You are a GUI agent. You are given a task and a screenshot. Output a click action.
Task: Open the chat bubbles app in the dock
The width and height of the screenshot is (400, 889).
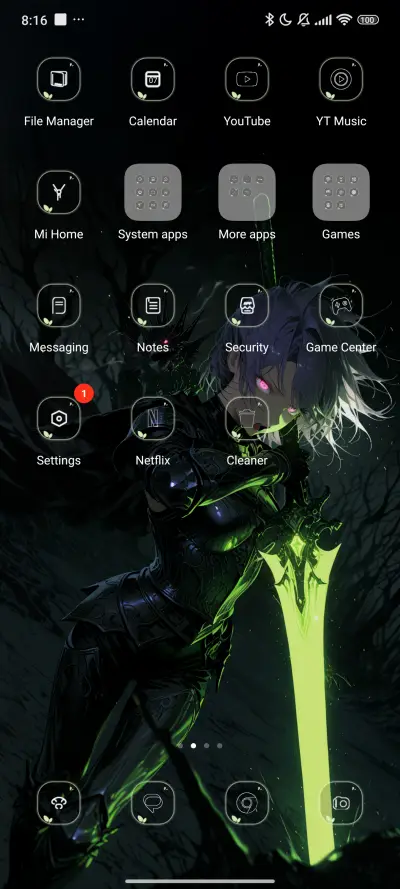(153, 803)
